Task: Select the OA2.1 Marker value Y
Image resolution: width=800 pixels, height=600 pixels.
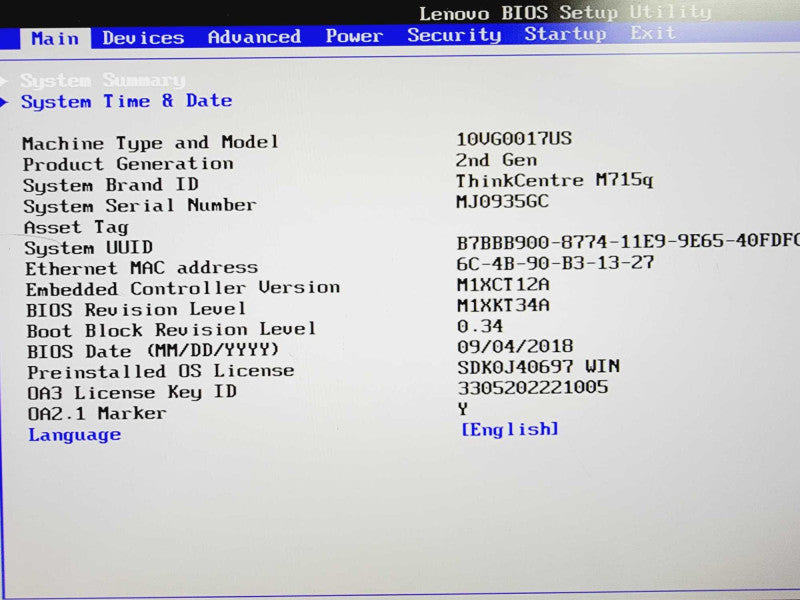Action: (x=462, y=409)
